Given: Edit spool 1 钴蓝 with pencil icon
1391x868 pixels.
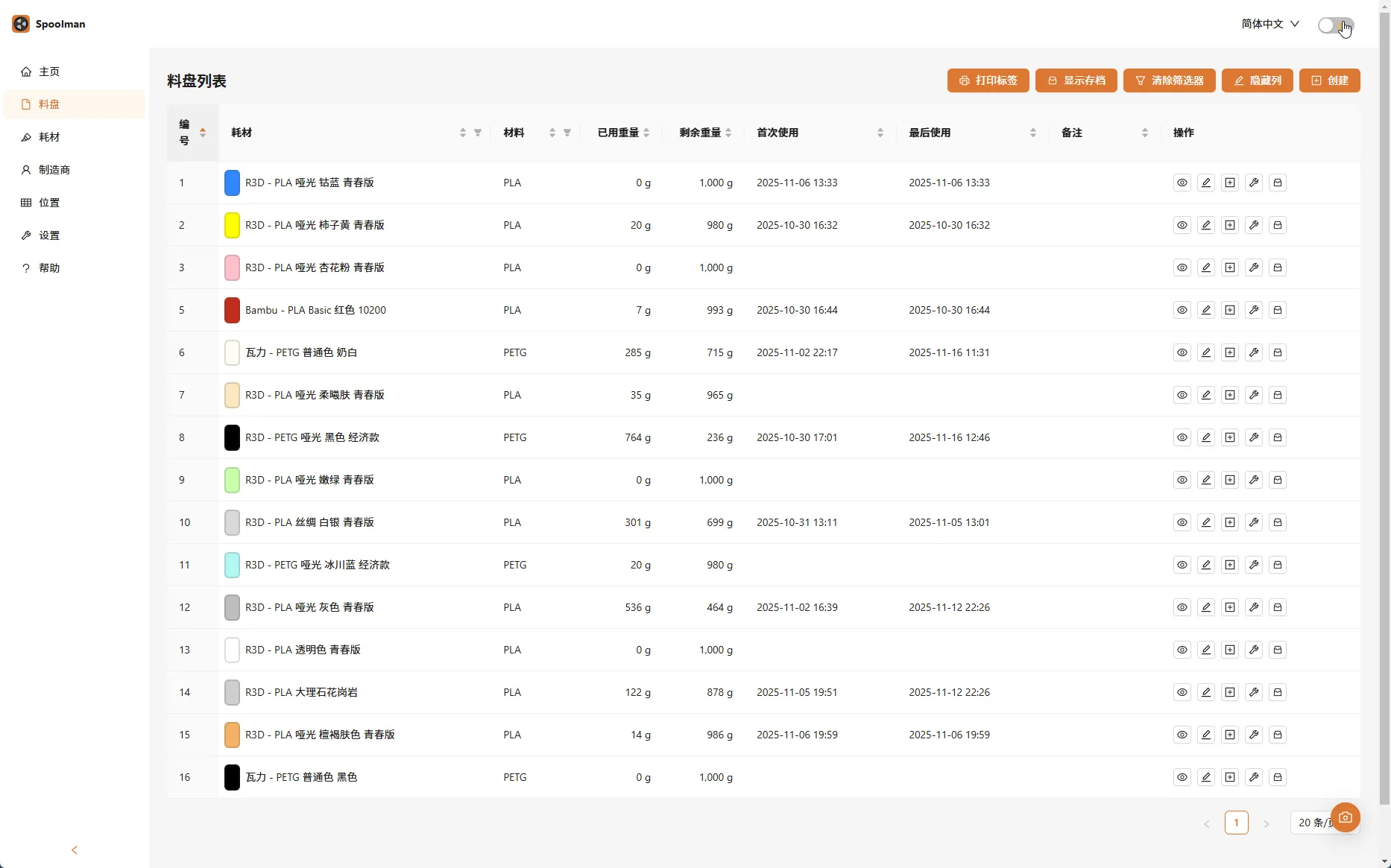Looking at the screenshot, I should tap(1206, 183).
